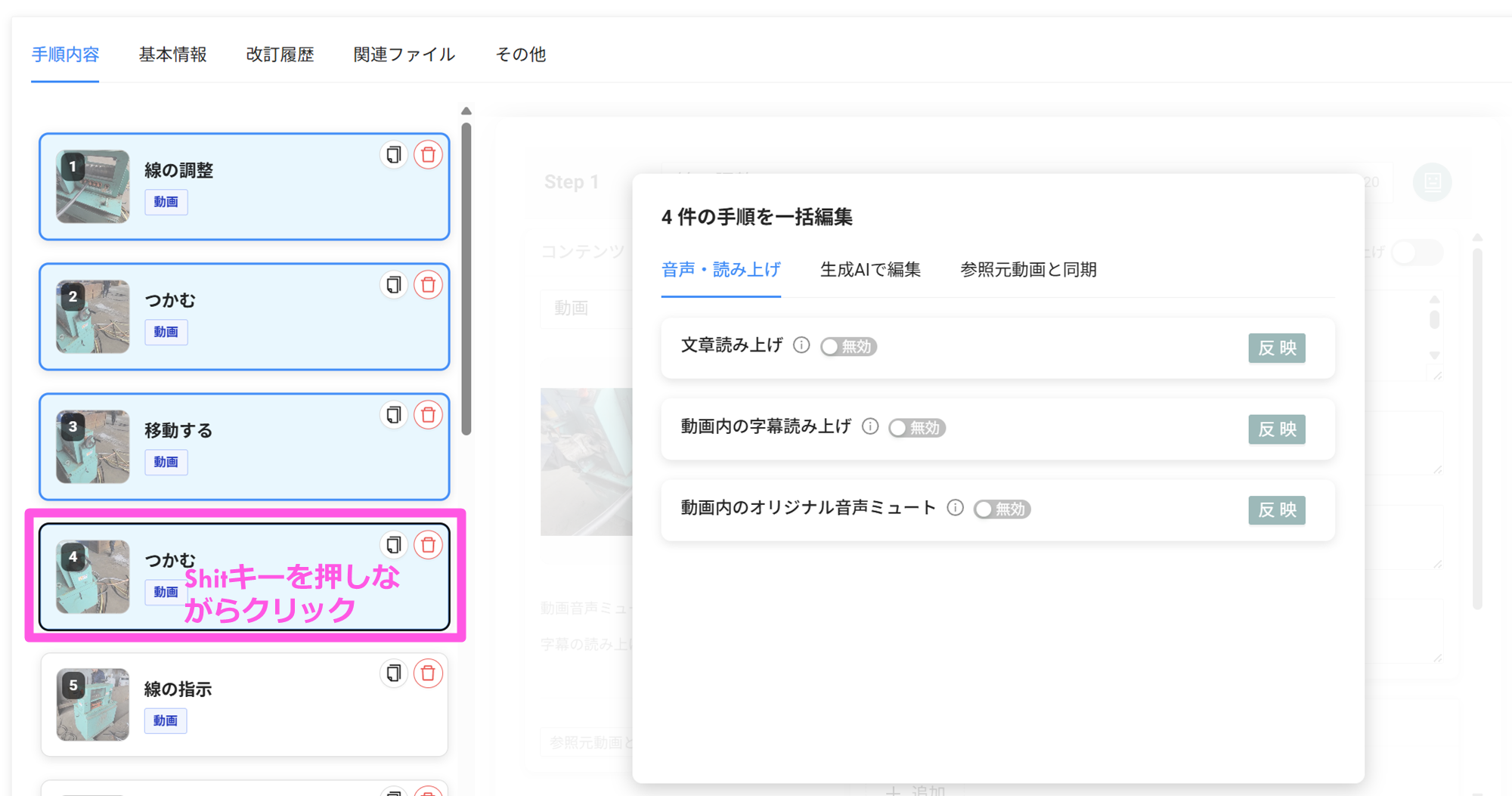Delete step 5 線の指示
Image resolution: width=1512 pixels, height=796 pixels.
(x=428, y=674)
